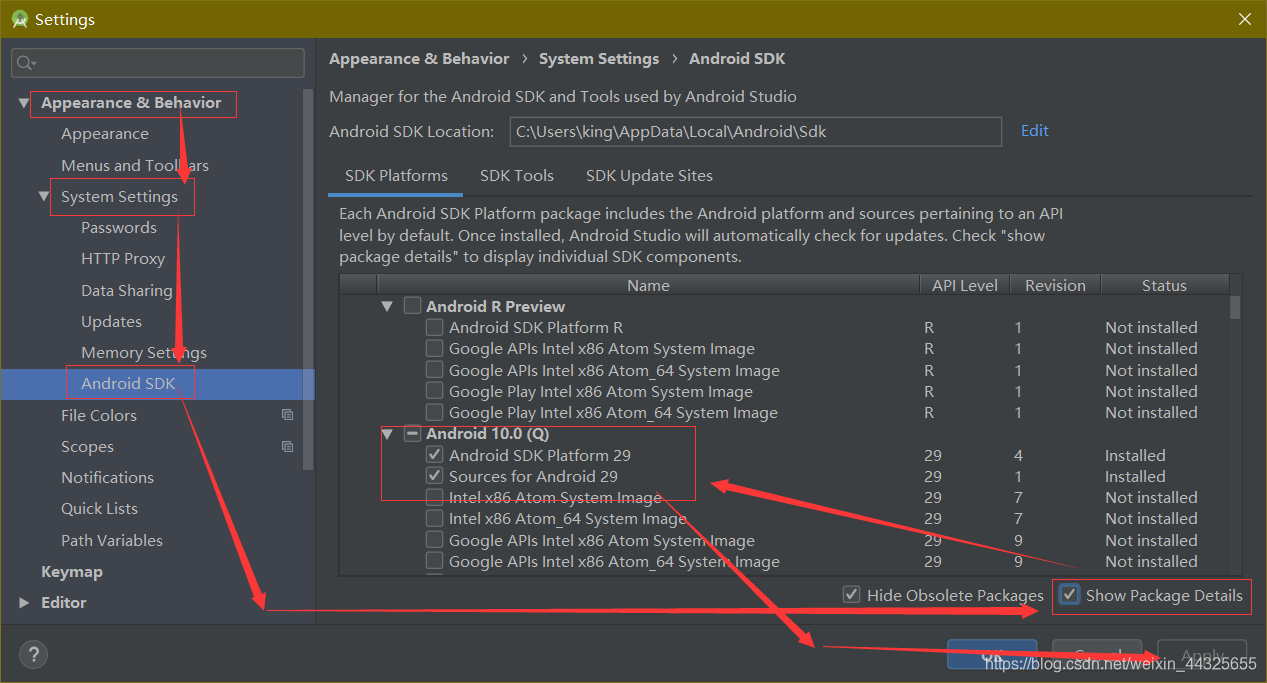
Task: Check Android SDK Platform R
Action: pyautogui.click(x=434, y=327)
